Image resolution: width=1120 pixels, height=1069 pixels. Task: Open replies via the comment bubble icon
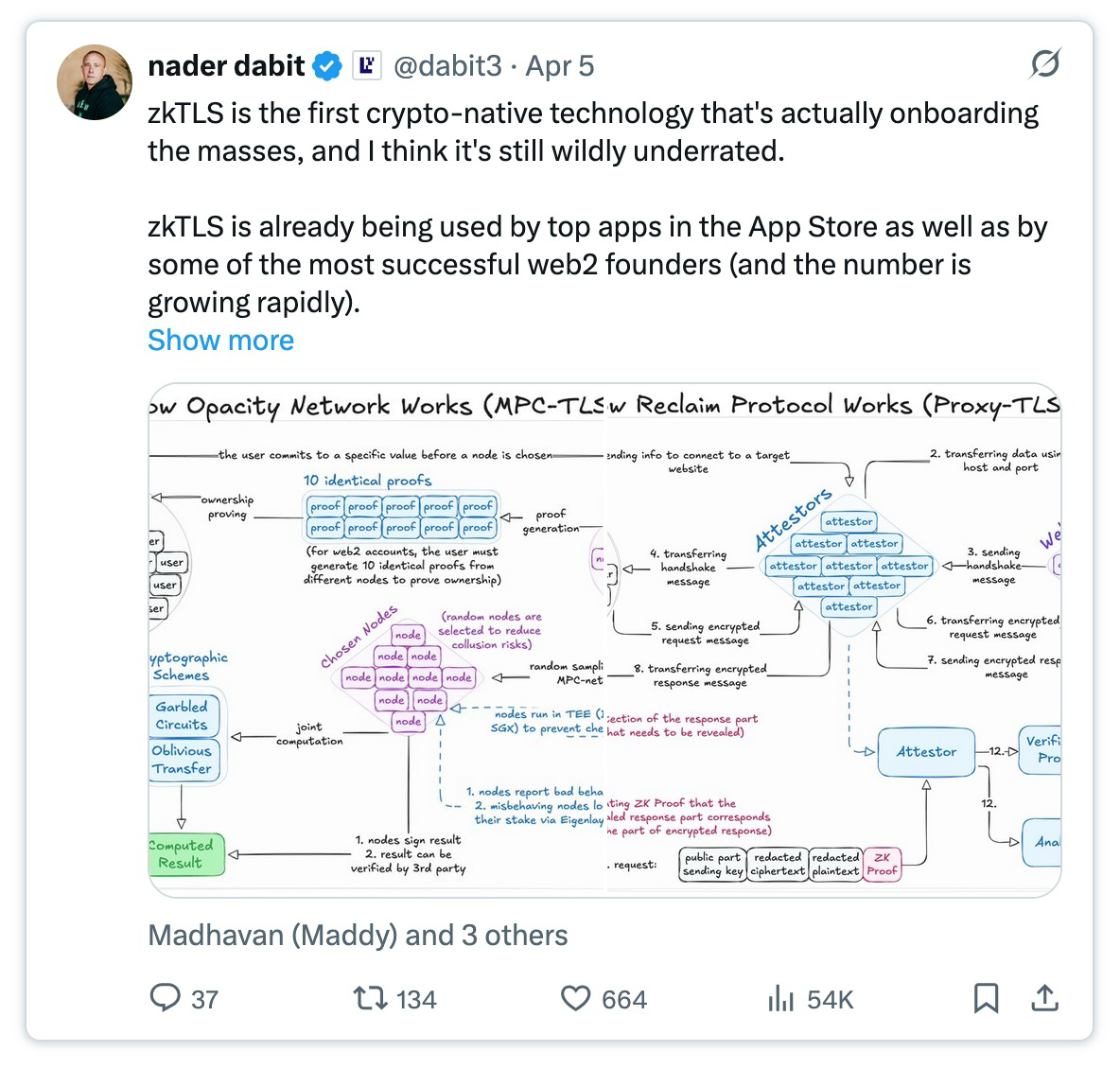tap(165, 997)
